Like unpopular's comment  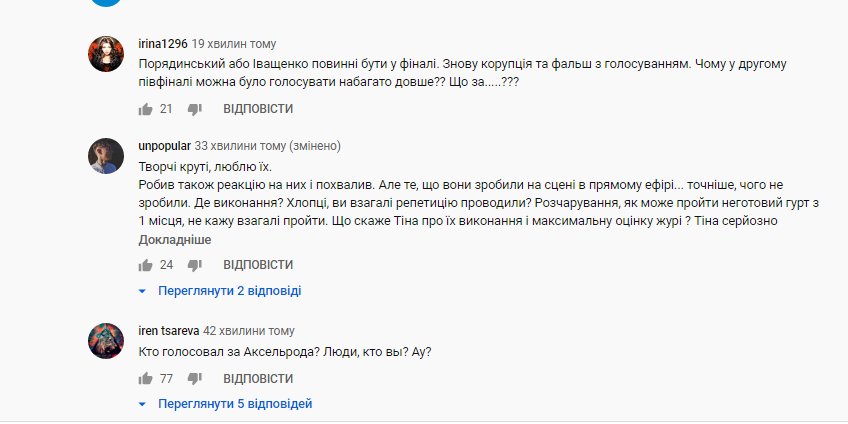click(x=145, y=265)
